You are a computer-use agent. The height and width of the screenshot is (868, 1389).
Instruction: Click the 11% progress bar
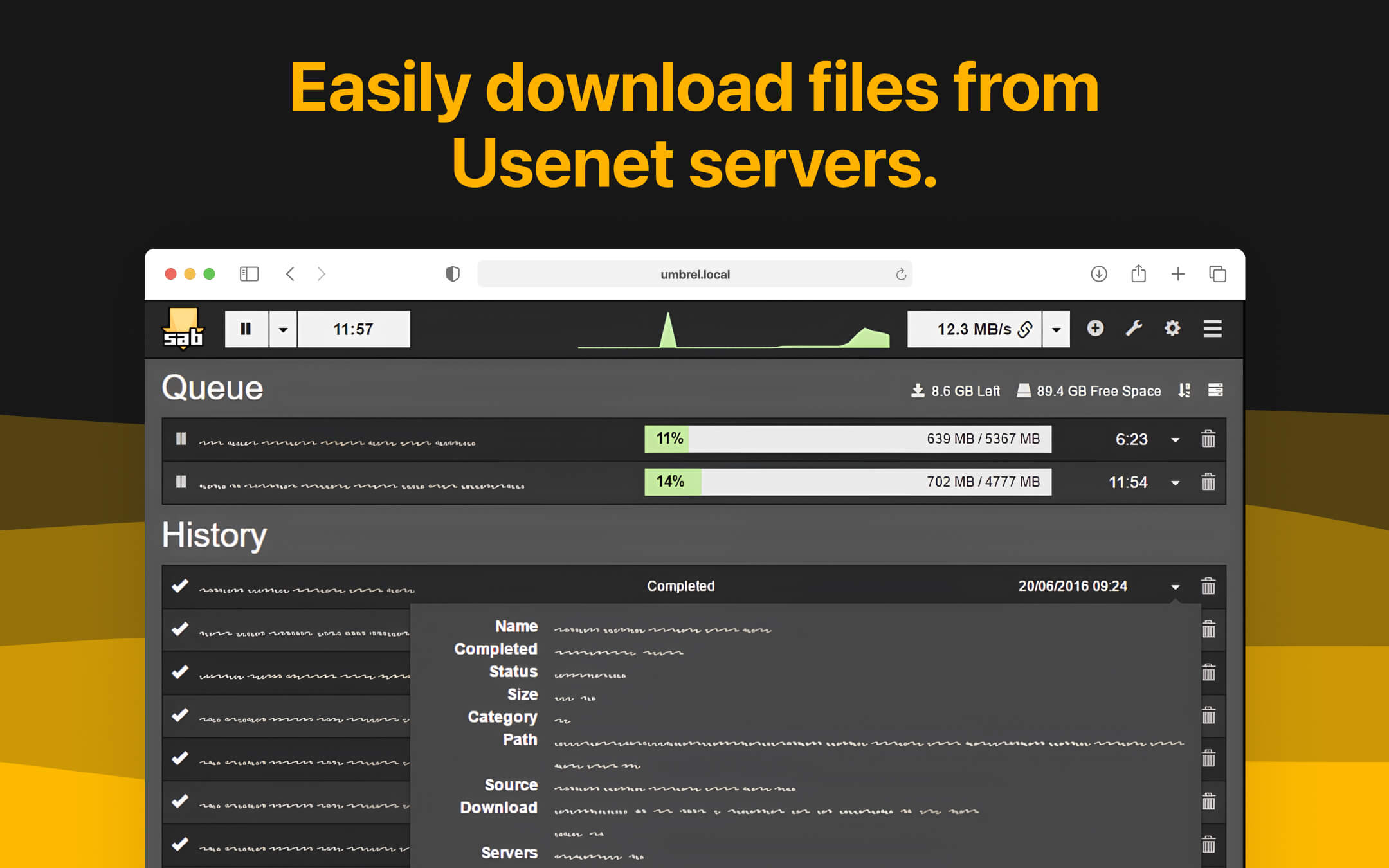tap(848, 439)
